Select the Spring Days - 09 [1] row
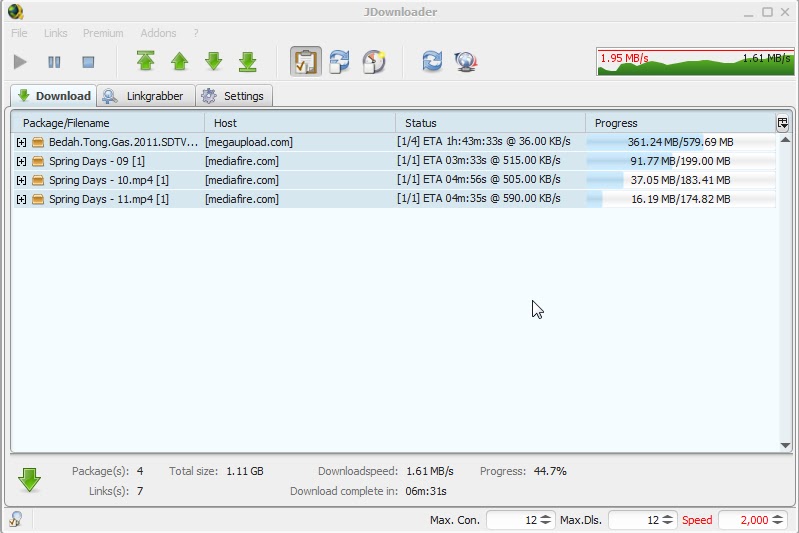The width and height of the screenshot is (799, 533). 393,161
